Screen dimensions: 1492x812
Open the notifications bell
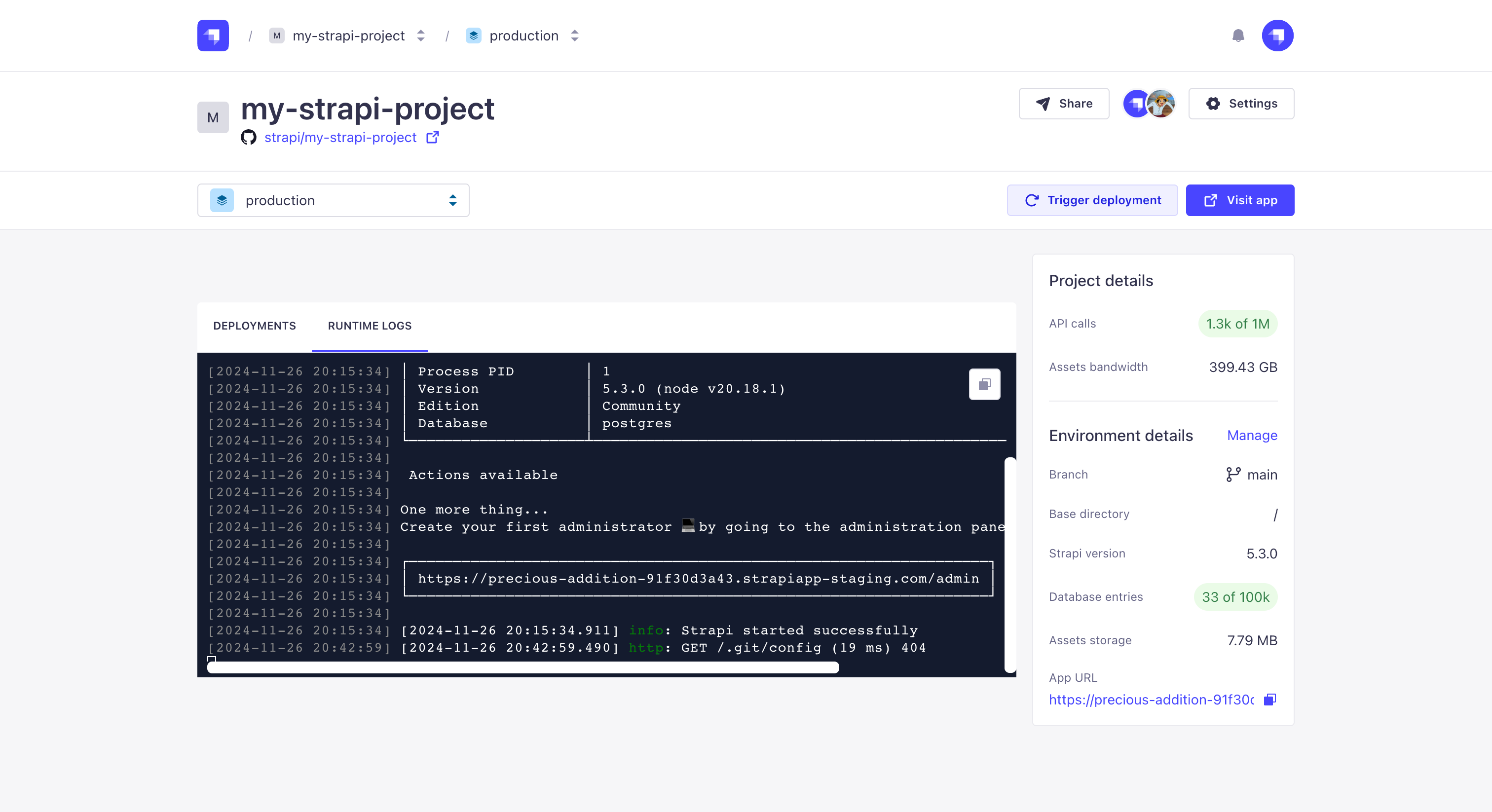point(1239,36)
